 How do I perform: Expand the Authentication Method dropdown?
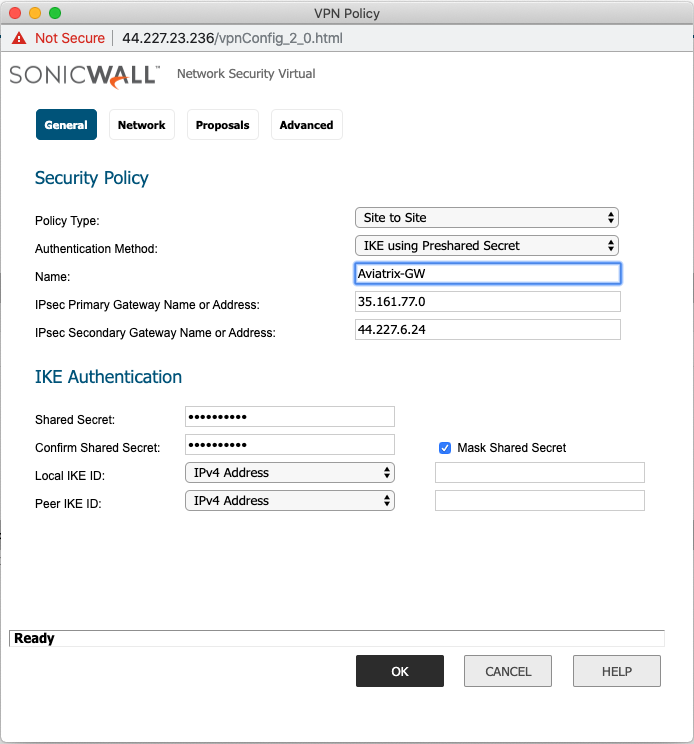(x=486, y=245)
